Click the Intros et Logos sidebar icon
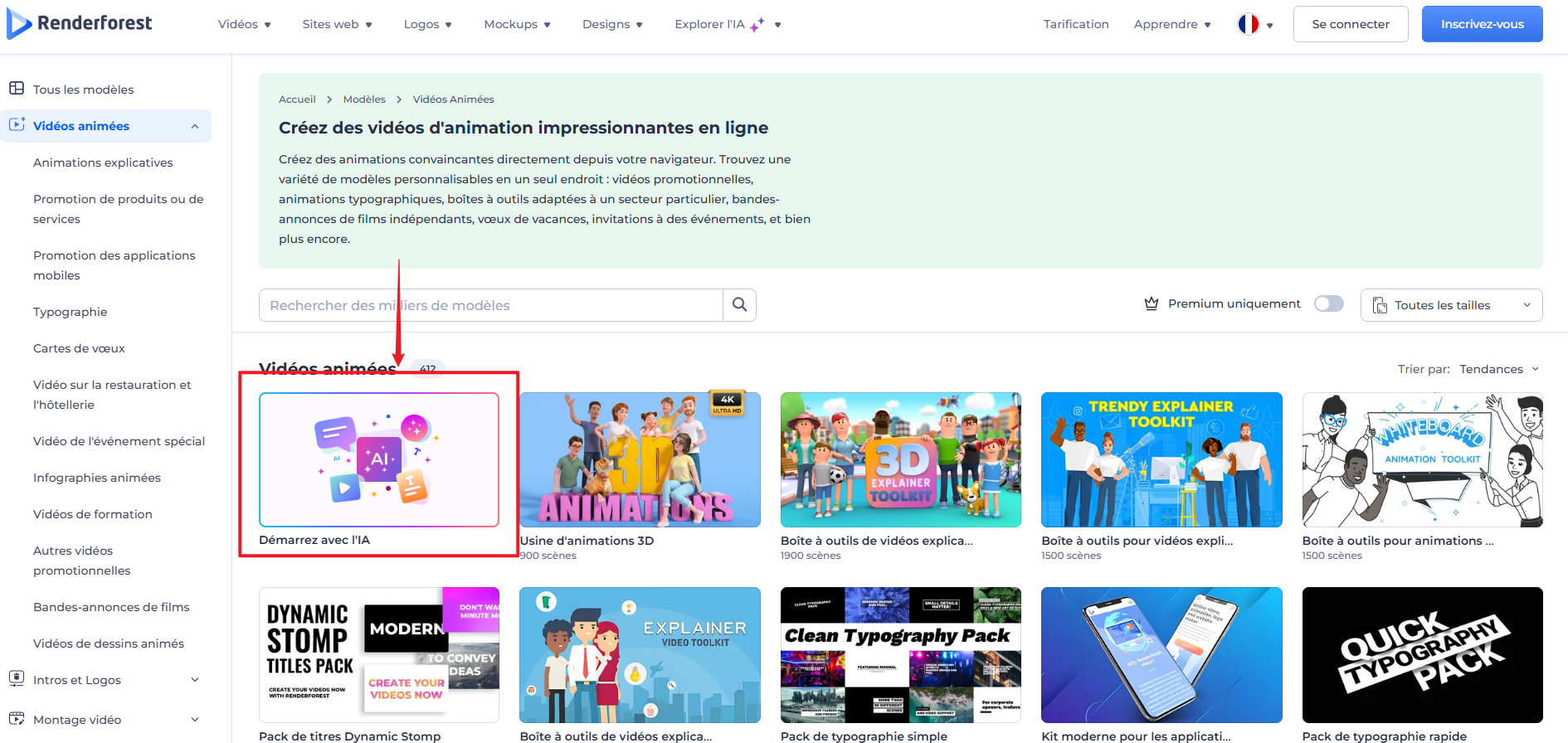Viewport: 1568px width, 743px height. (x=17, y=678)
